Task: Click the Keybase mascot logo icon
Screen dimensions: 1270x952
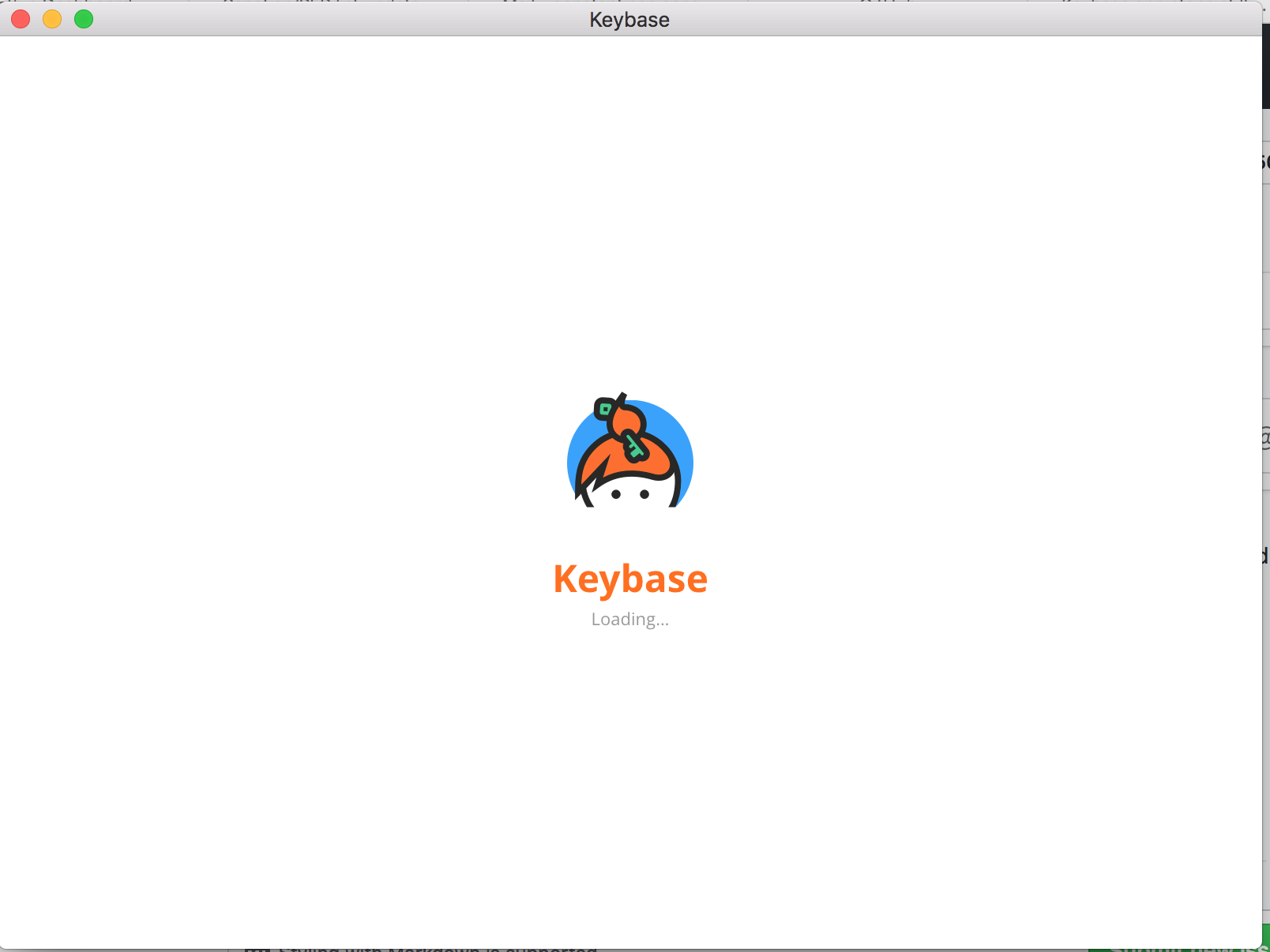Action: pyautogui.click(x=630, y=450)
